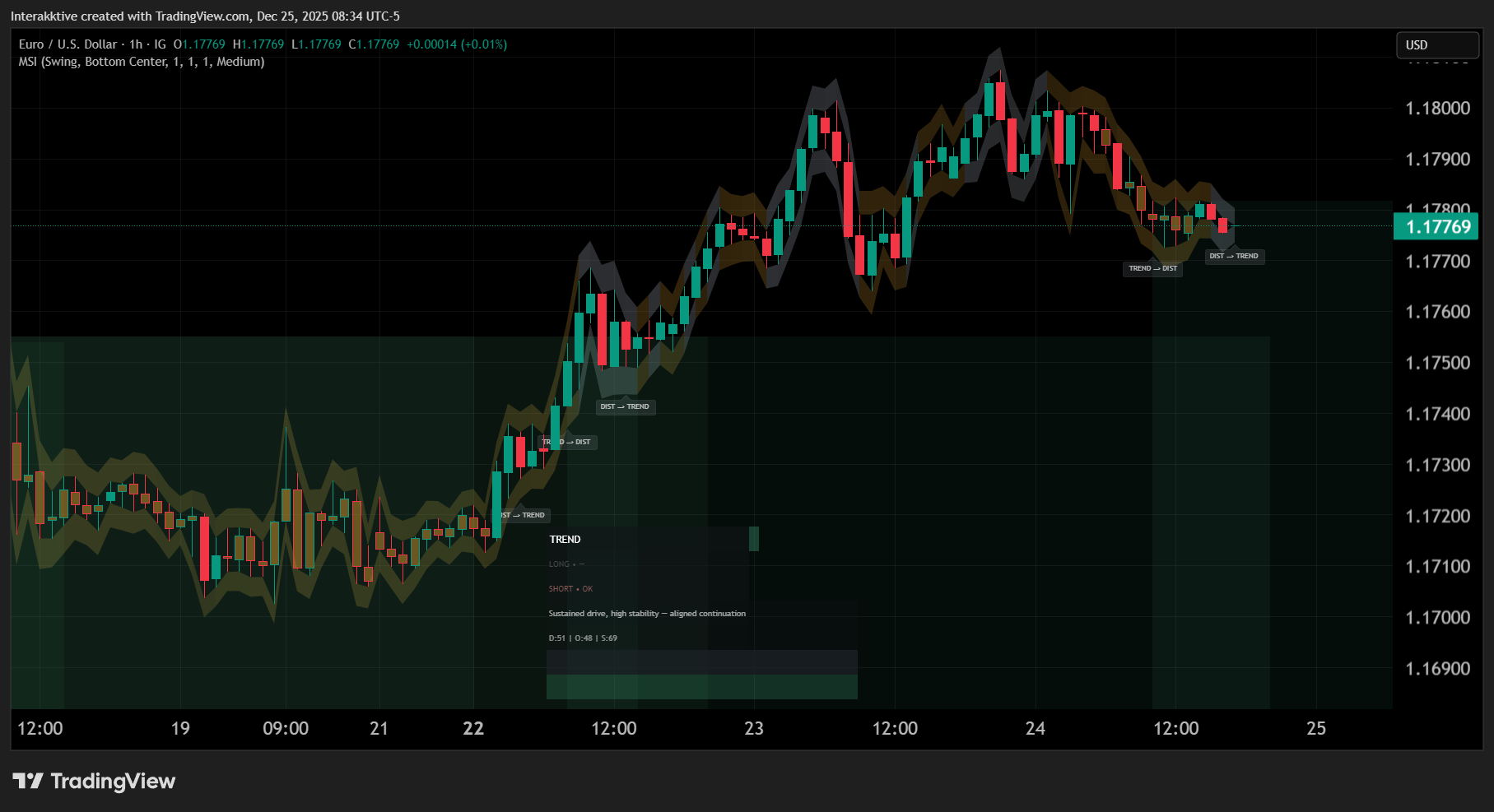Click the 1.16900 price axis label
Screen dimensions: 1494x812
tap(1437, 668)
